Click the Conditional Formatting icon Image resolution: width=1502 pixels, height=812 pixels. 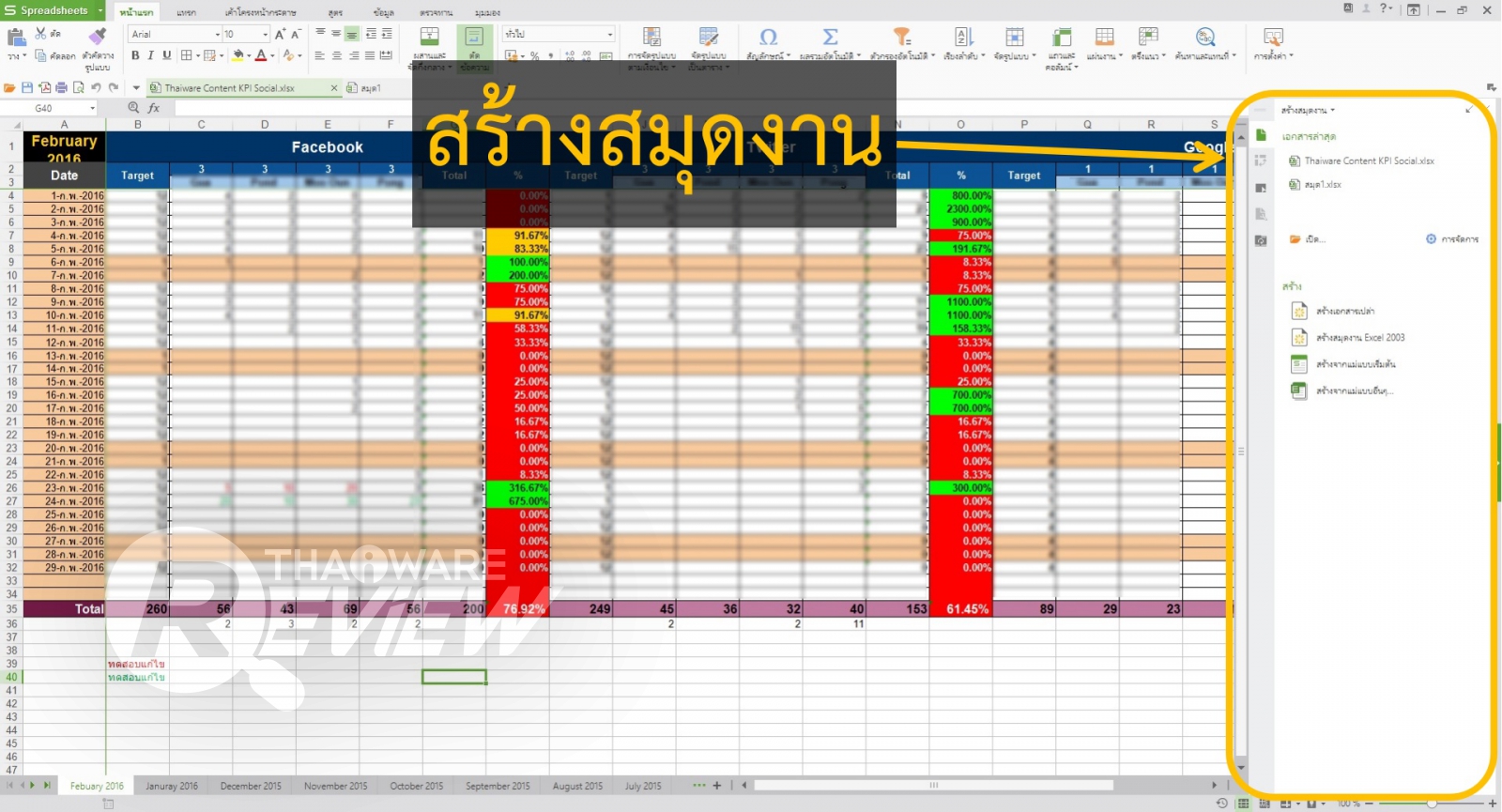(x=651, y=38)
